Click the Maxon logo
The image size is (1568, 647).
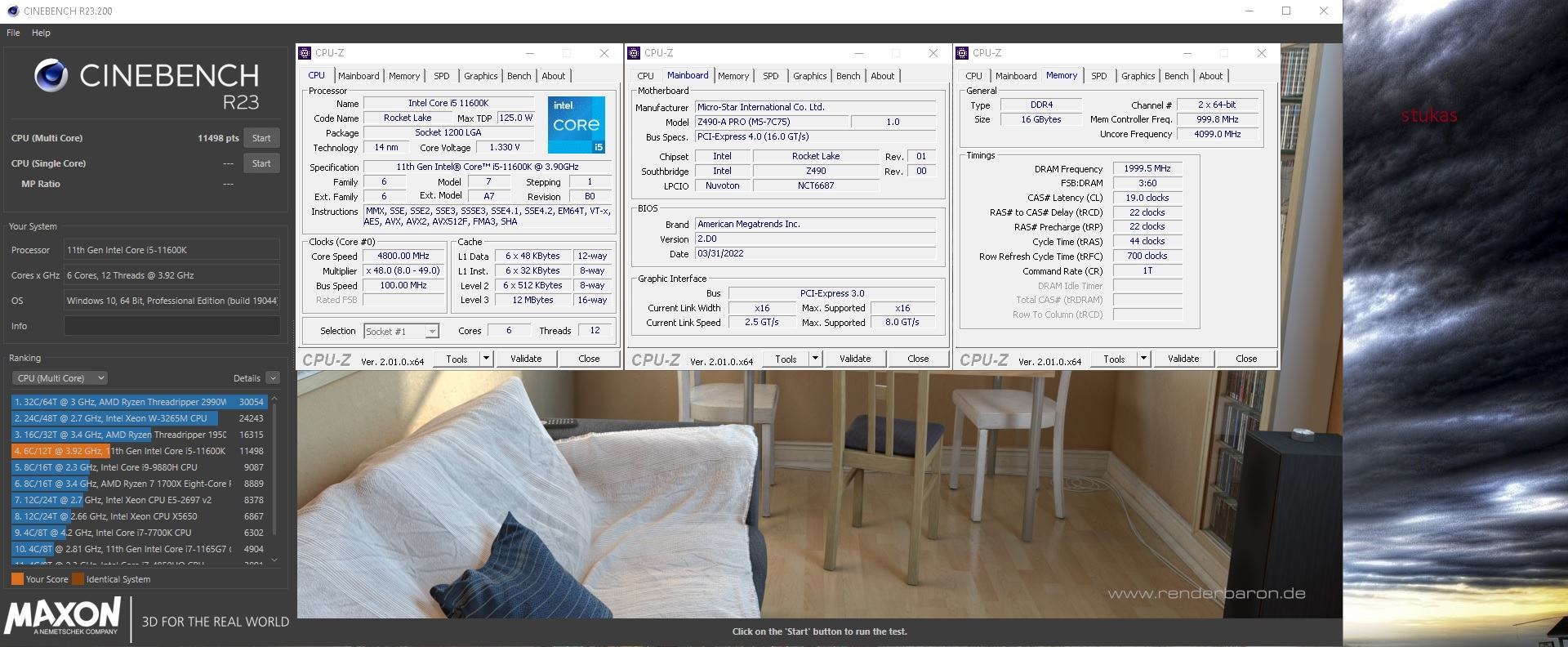tap(63, 616)
